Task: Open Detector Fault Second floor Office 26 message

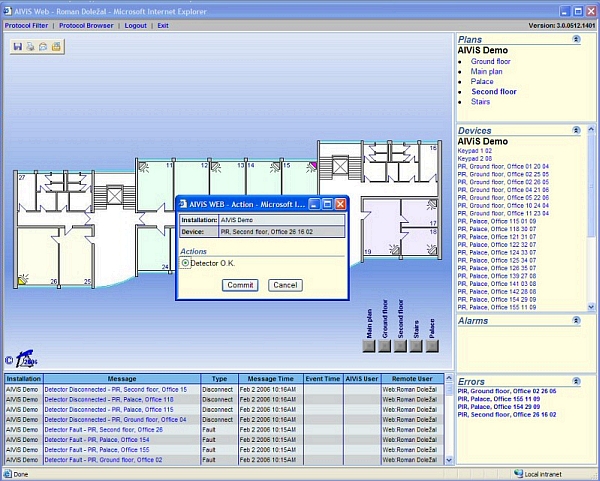Action: point(104,430)
